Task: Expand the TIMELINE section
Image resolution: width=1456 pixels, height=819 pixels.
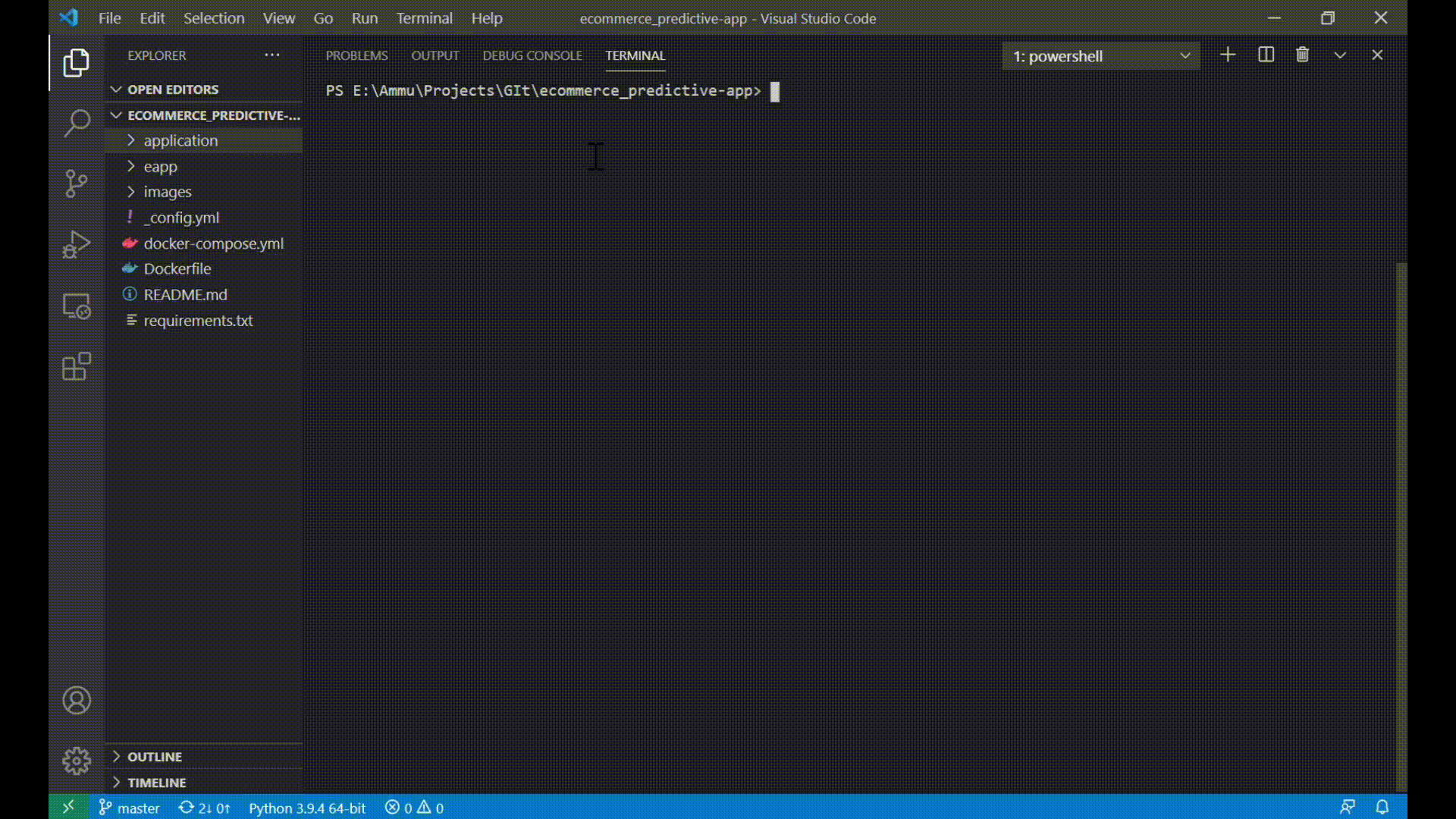Action: pyautogui.click(x=156, y=783)
